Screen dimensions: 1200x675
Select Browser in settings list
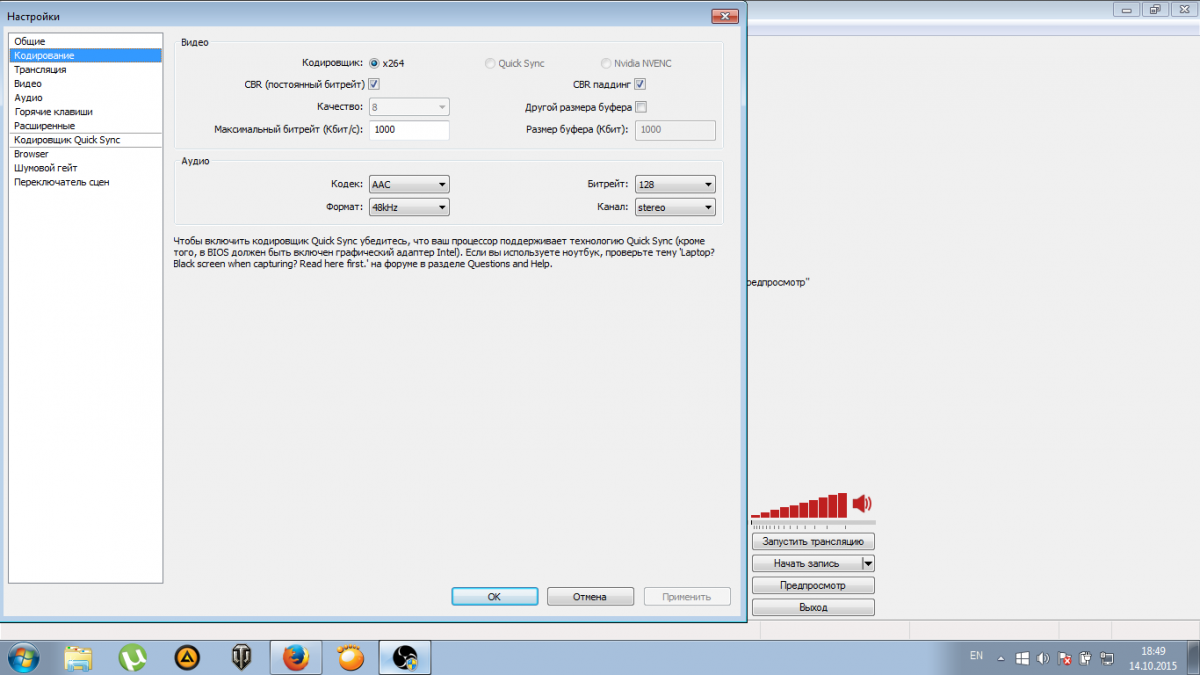[x=85, y=154]
